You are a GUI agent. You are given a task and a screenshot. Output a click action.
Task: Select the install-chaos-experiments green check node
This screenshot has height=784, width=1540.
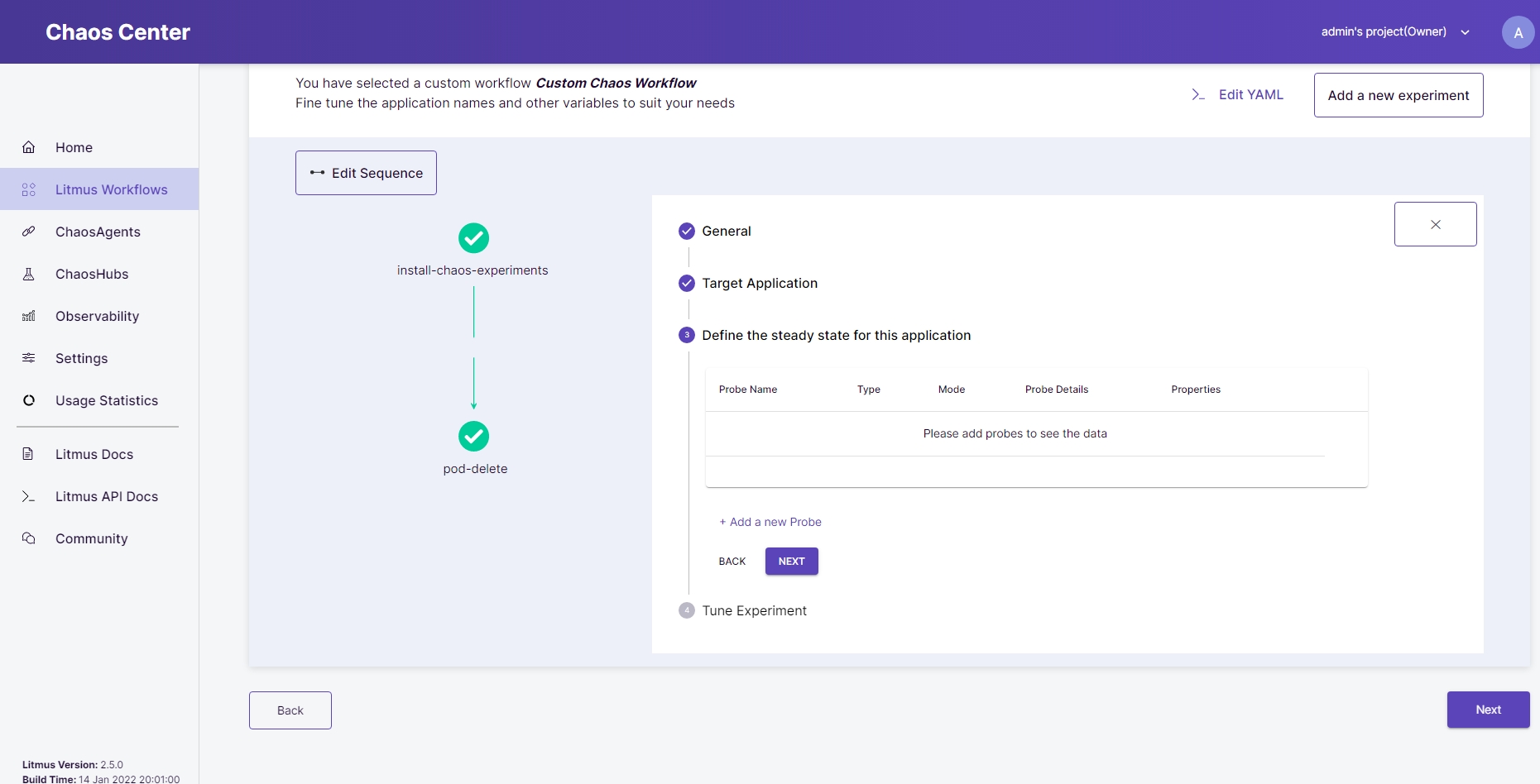pos(473,238)
